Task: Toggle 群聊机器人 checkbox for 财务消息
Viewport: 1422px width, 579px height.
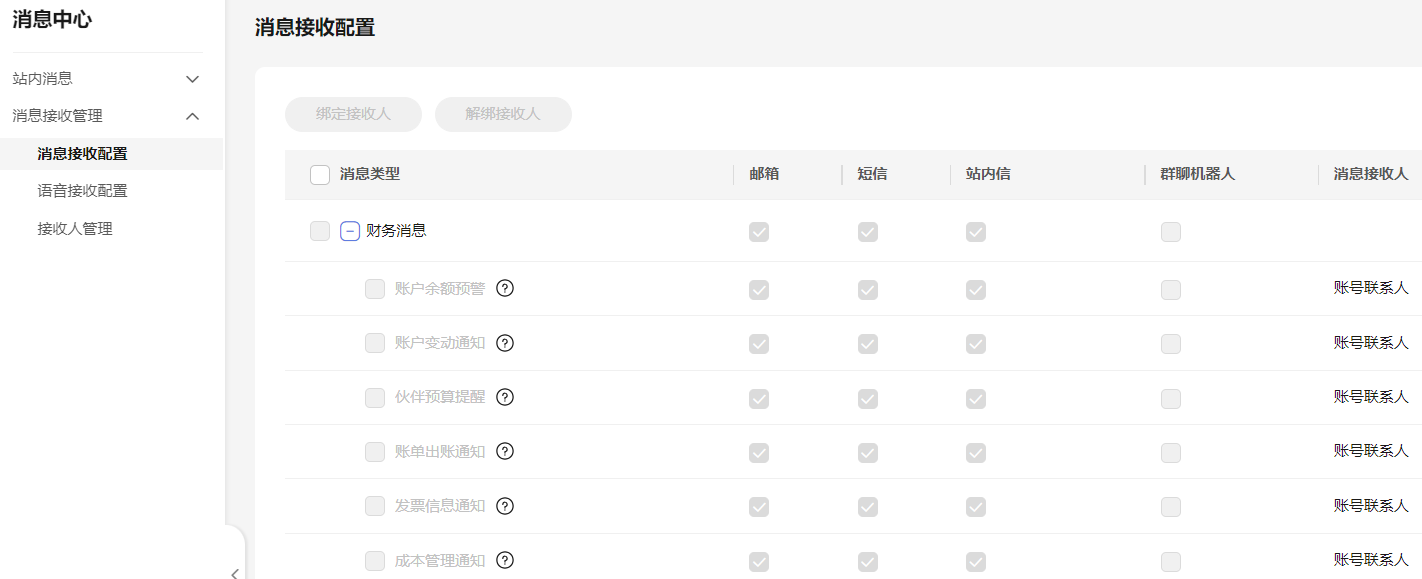Action: tap(1171, 232)
